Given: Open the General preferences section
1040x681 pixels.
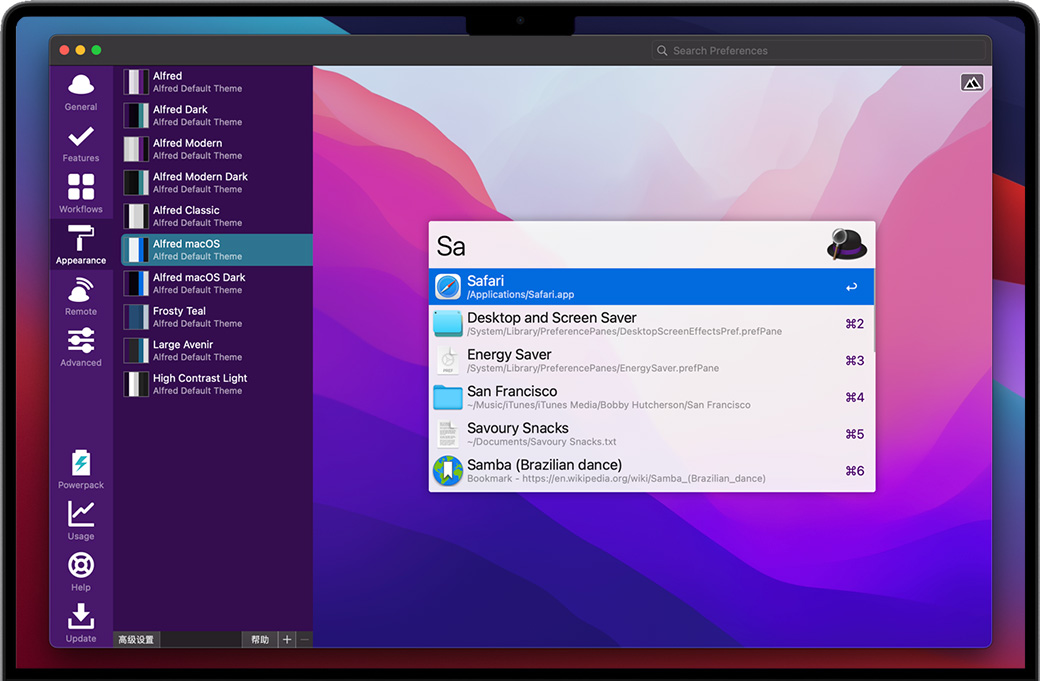Looking at the screenshot, I should 81,92.
